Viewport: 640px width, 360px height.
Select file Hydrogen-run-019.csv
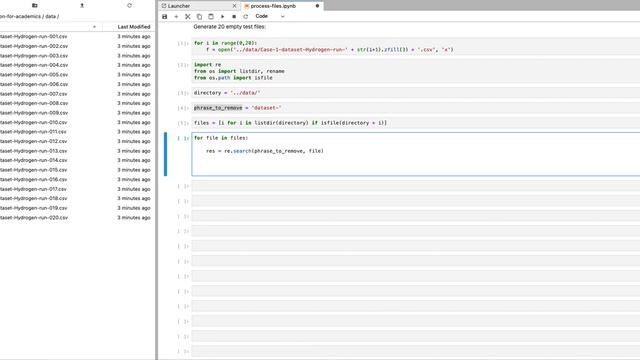pyautogui.click(x=33, y=208)
